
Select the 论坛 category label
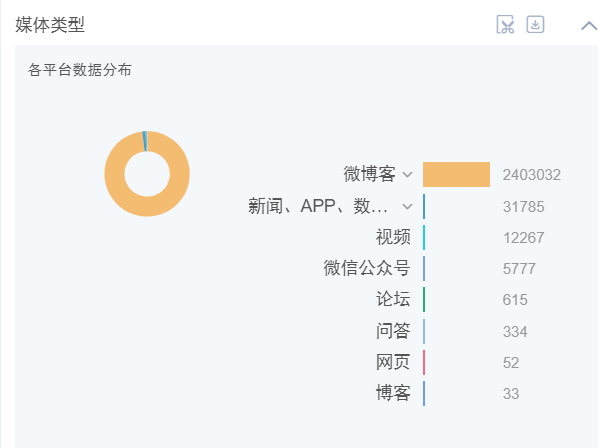(393, 299)
